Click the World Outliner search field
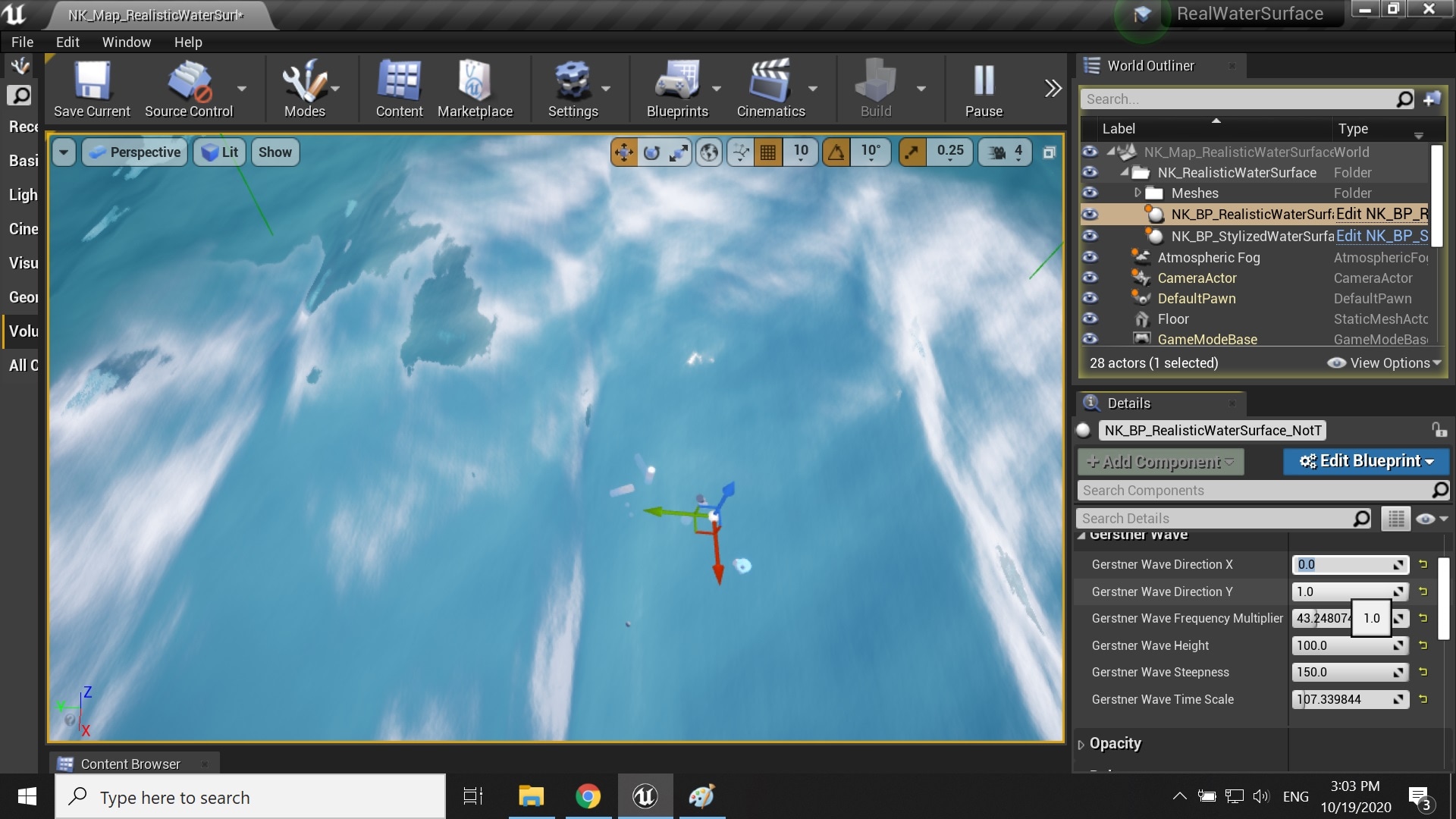This screenshot has width=1456, height=819. [x=1244, y=99]
